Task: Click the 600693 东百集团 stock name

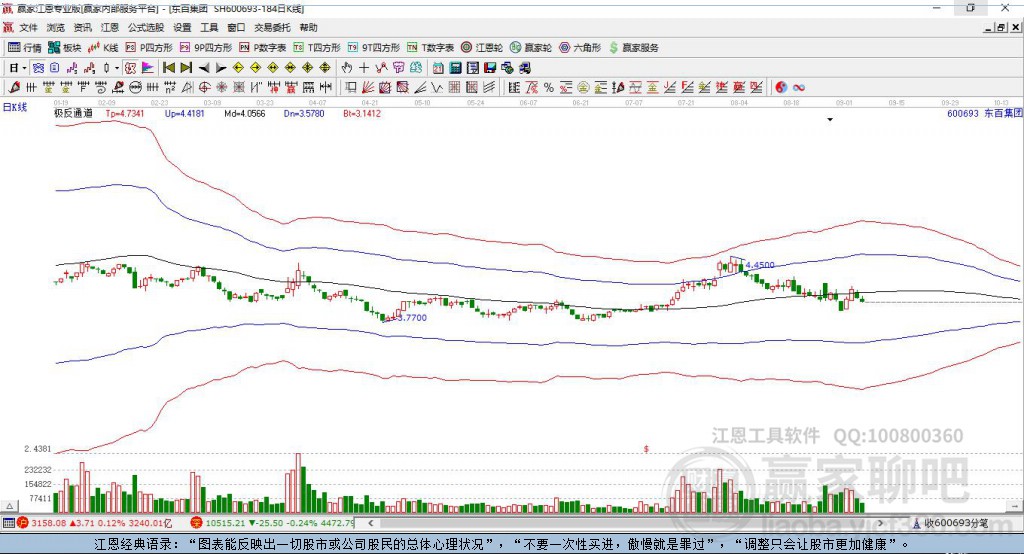Action: pos(984,113)
